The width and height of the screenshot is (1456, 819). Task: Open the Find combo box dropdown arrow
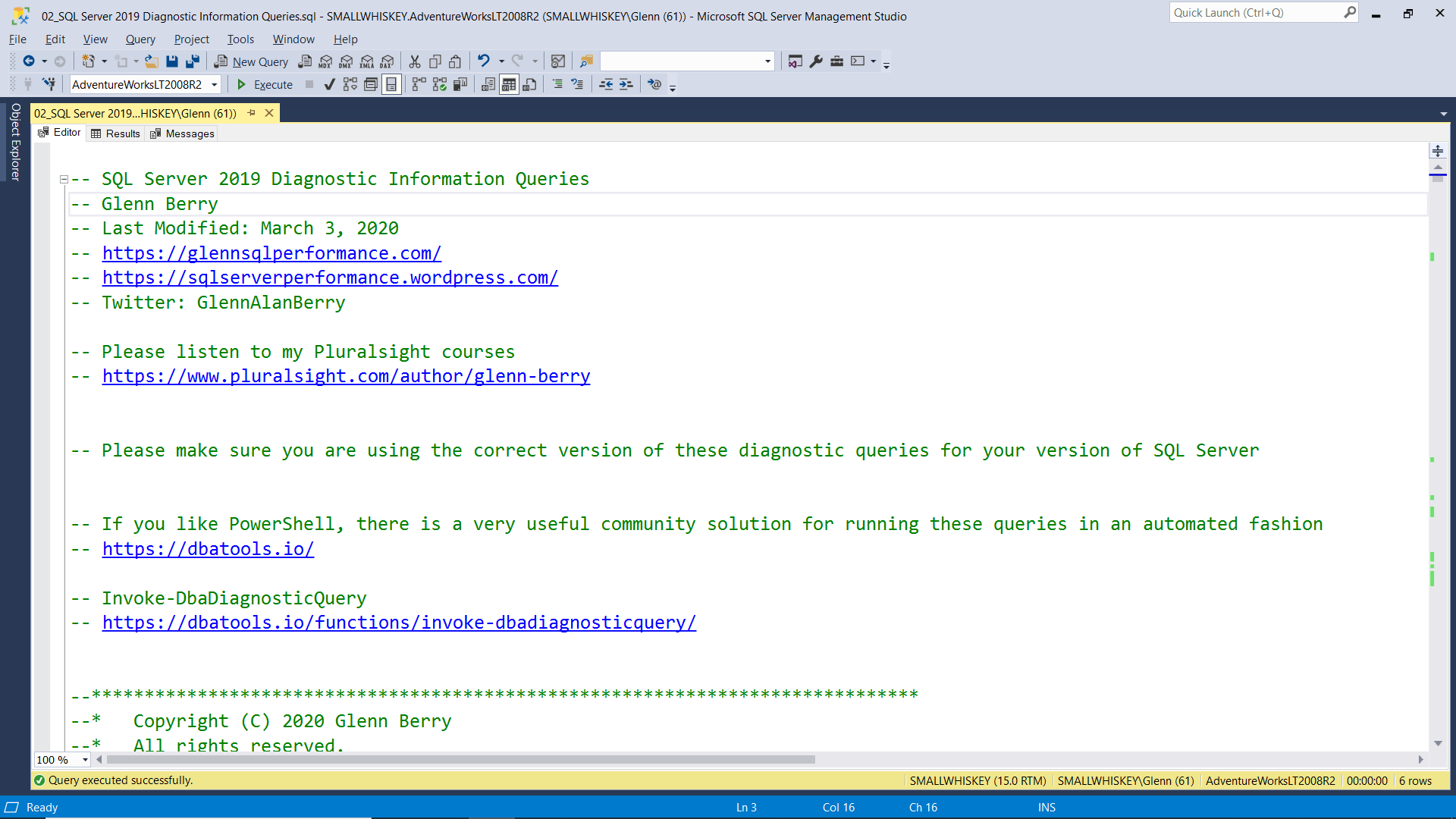point(767,61)
